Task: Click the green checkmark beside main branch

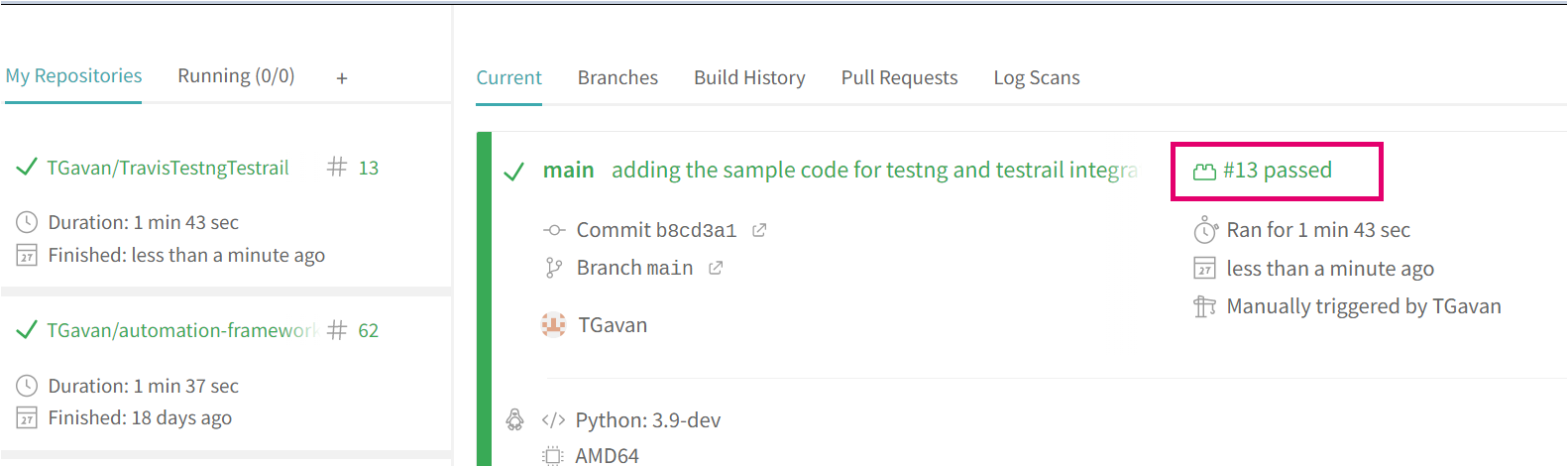Action: pyautogui.click(x=513, y=172)
